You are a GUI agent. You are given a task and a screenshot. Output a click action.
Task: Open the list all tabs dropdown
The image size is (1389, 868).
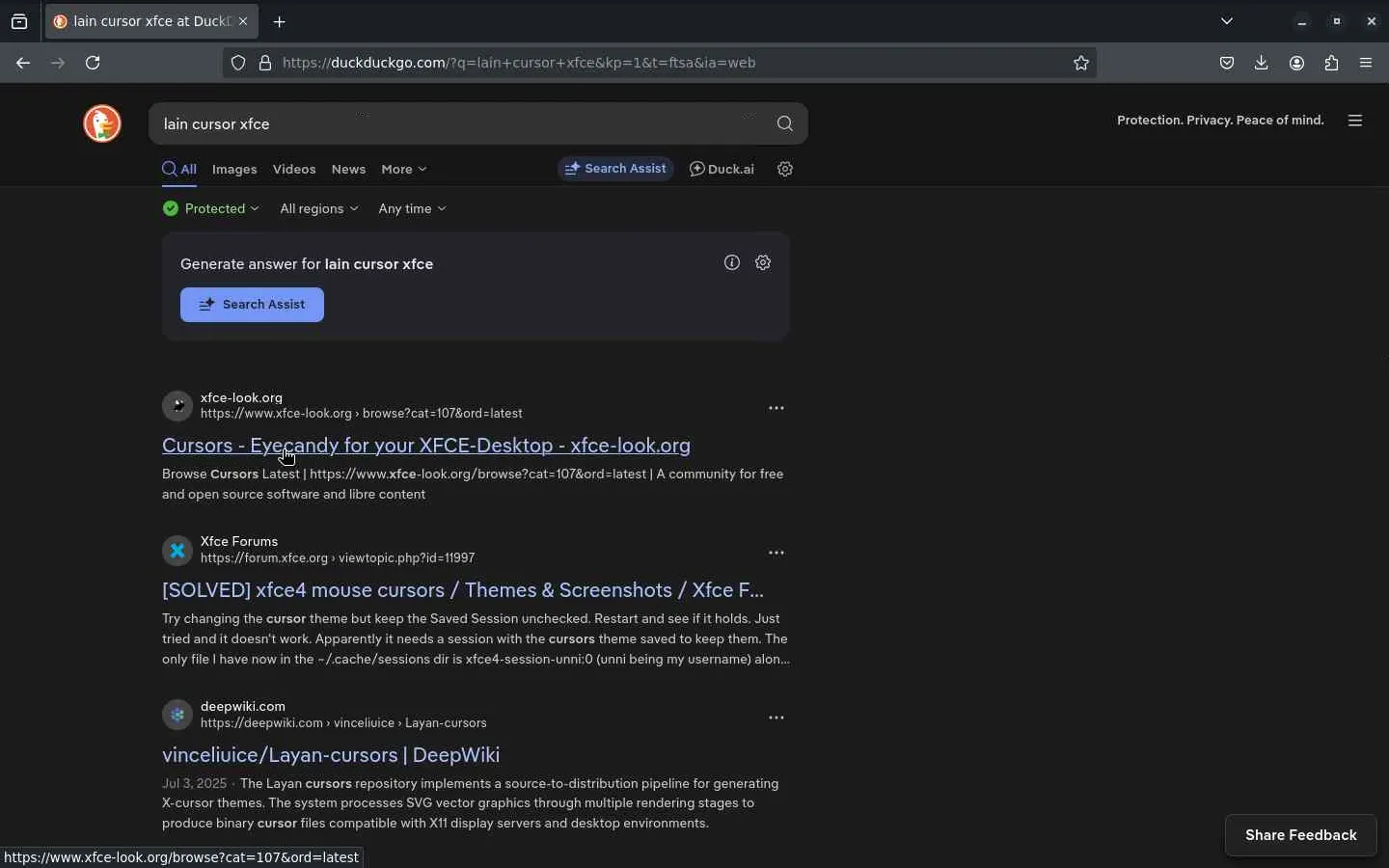point(1228,21)
